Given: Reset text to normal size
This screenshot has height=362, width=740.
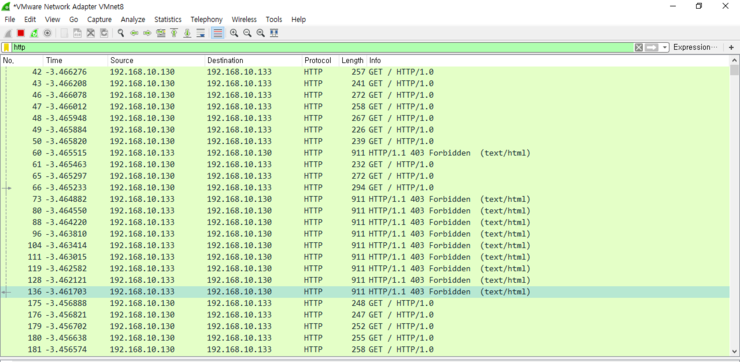Looking at the screenshot, I should pos(260,33).
